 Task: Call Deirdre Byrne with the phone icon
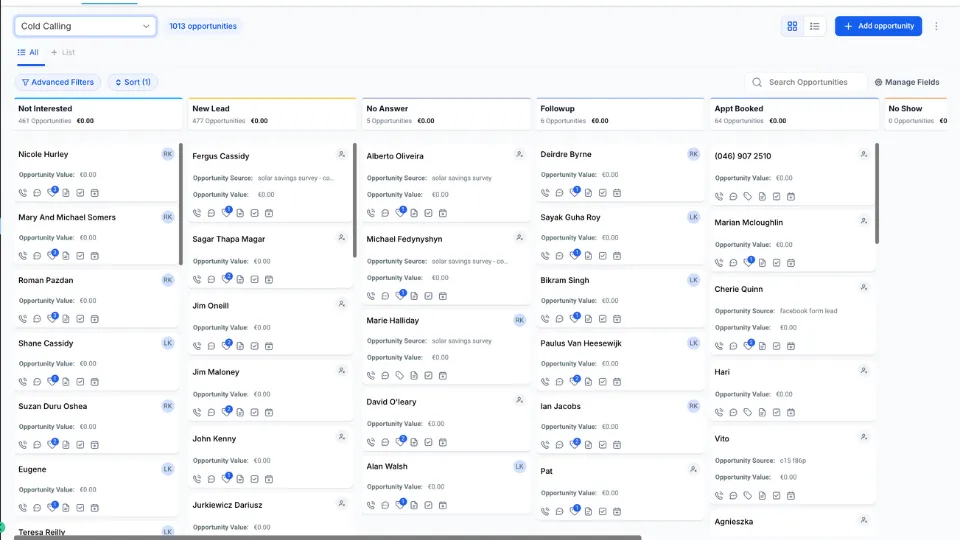coord(545,193)
